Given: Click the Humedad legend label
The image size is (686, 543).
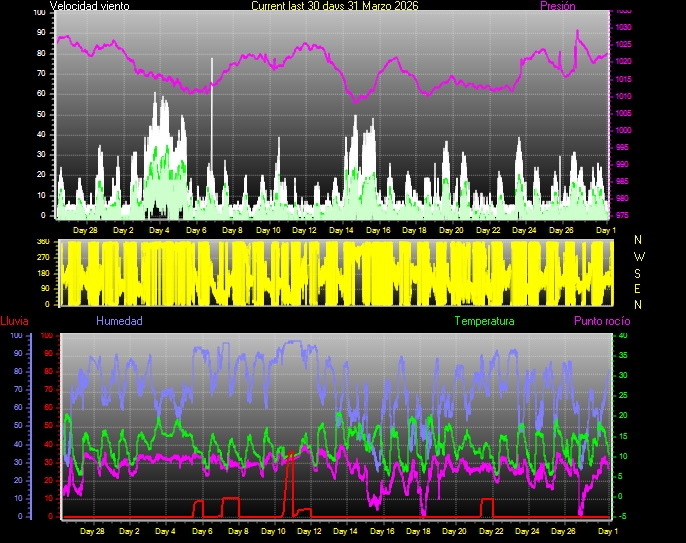Looking at the screenshot, I should coord(119,321).
